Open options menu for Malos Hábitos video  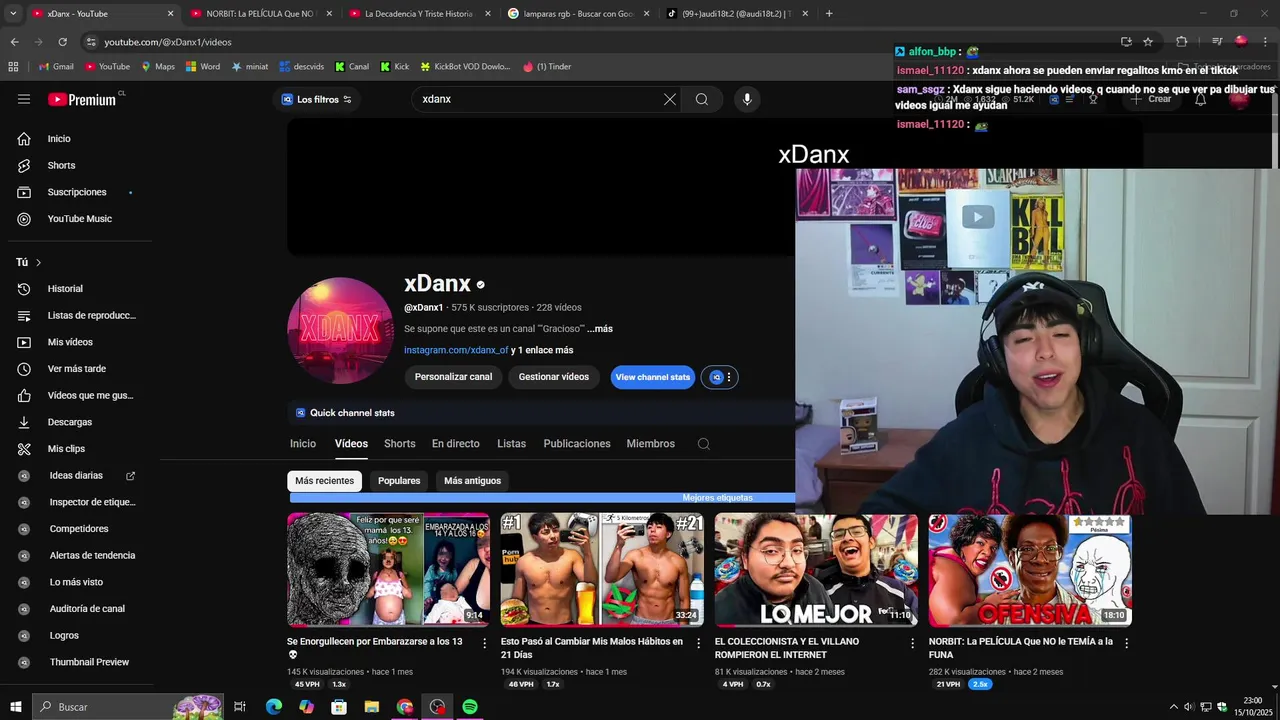699,643
